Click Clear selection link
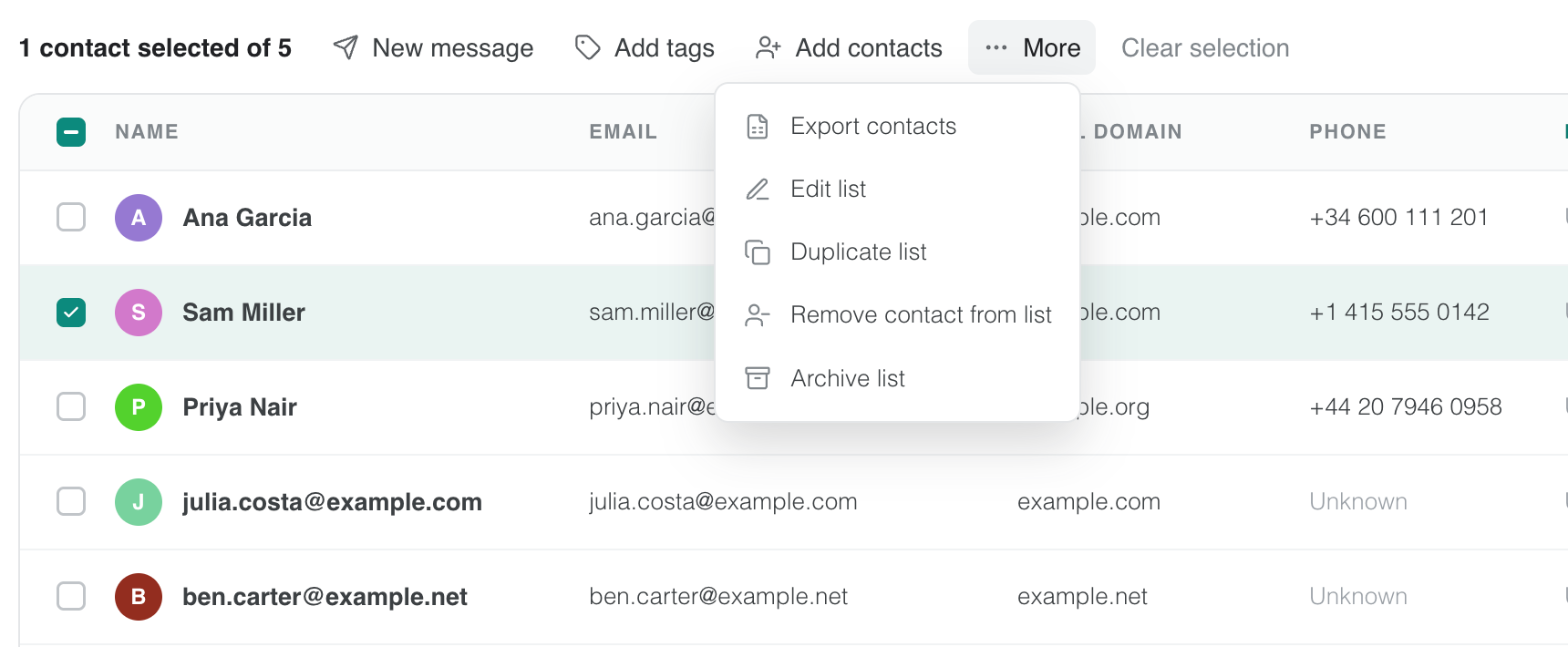Viewport: 1568px width, 647px height. [1205, 48]
